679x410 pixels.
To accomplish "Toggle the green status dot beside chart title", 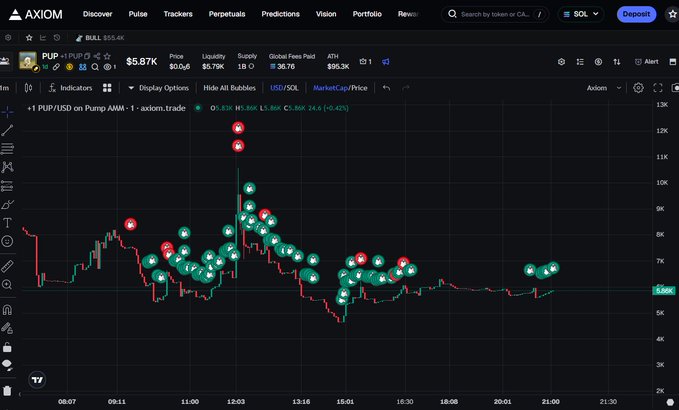I will 198,108.
